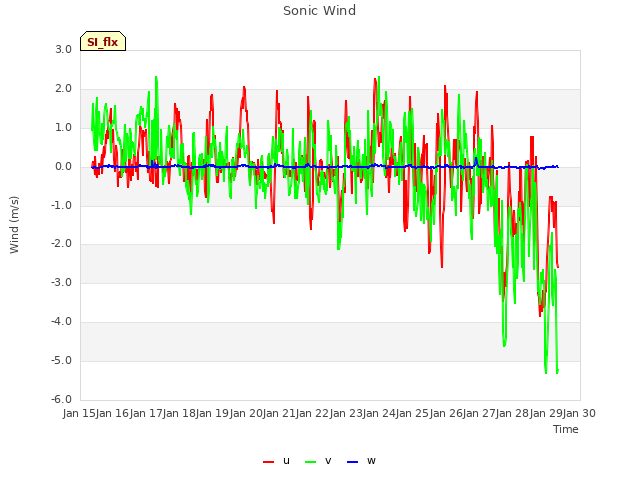The height and width of the screenshot is (480, 640).
Task: Click the -1.0 y-axis tick label
Action: 61,205
